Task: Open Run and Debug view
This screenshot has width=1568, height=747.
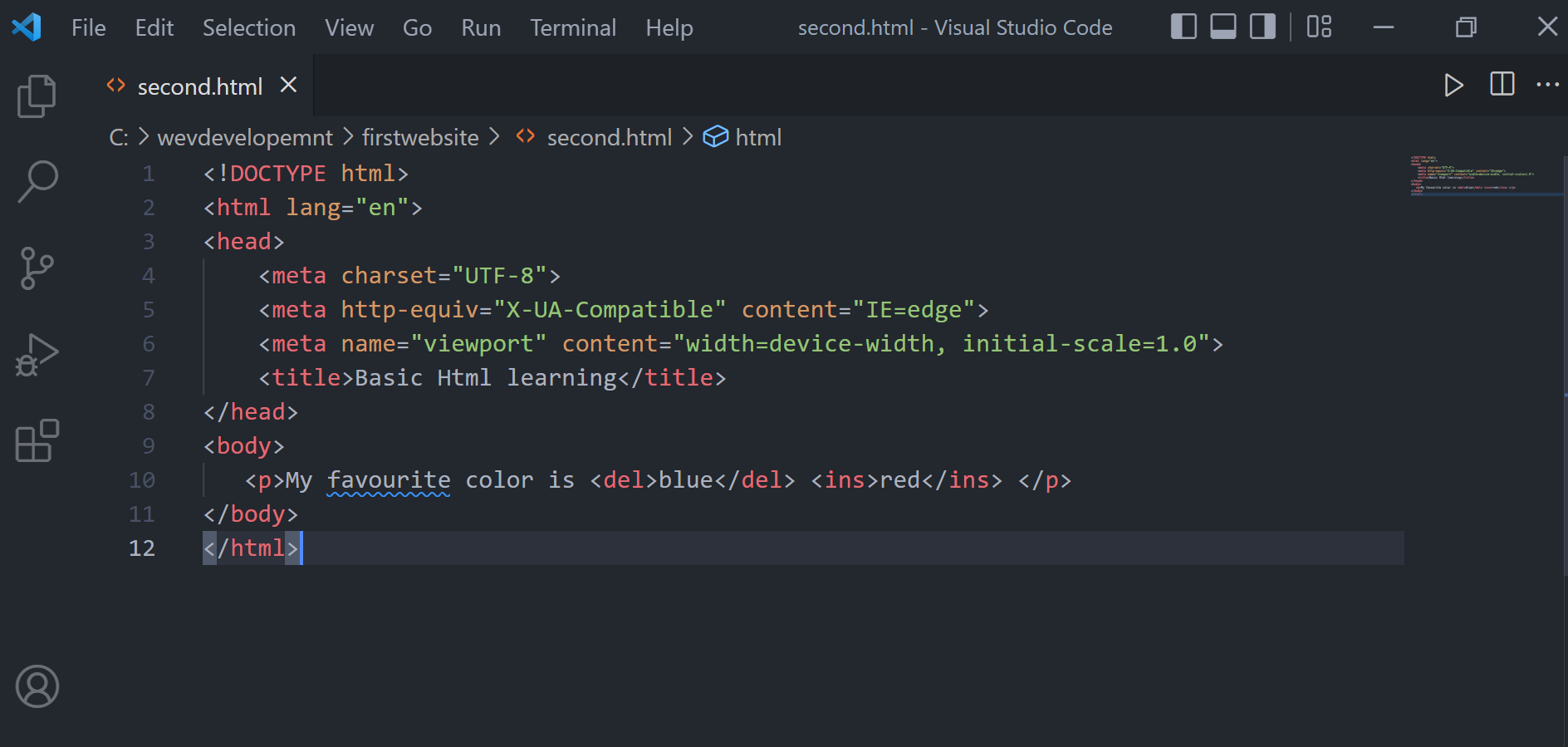Action: [37, 355]
